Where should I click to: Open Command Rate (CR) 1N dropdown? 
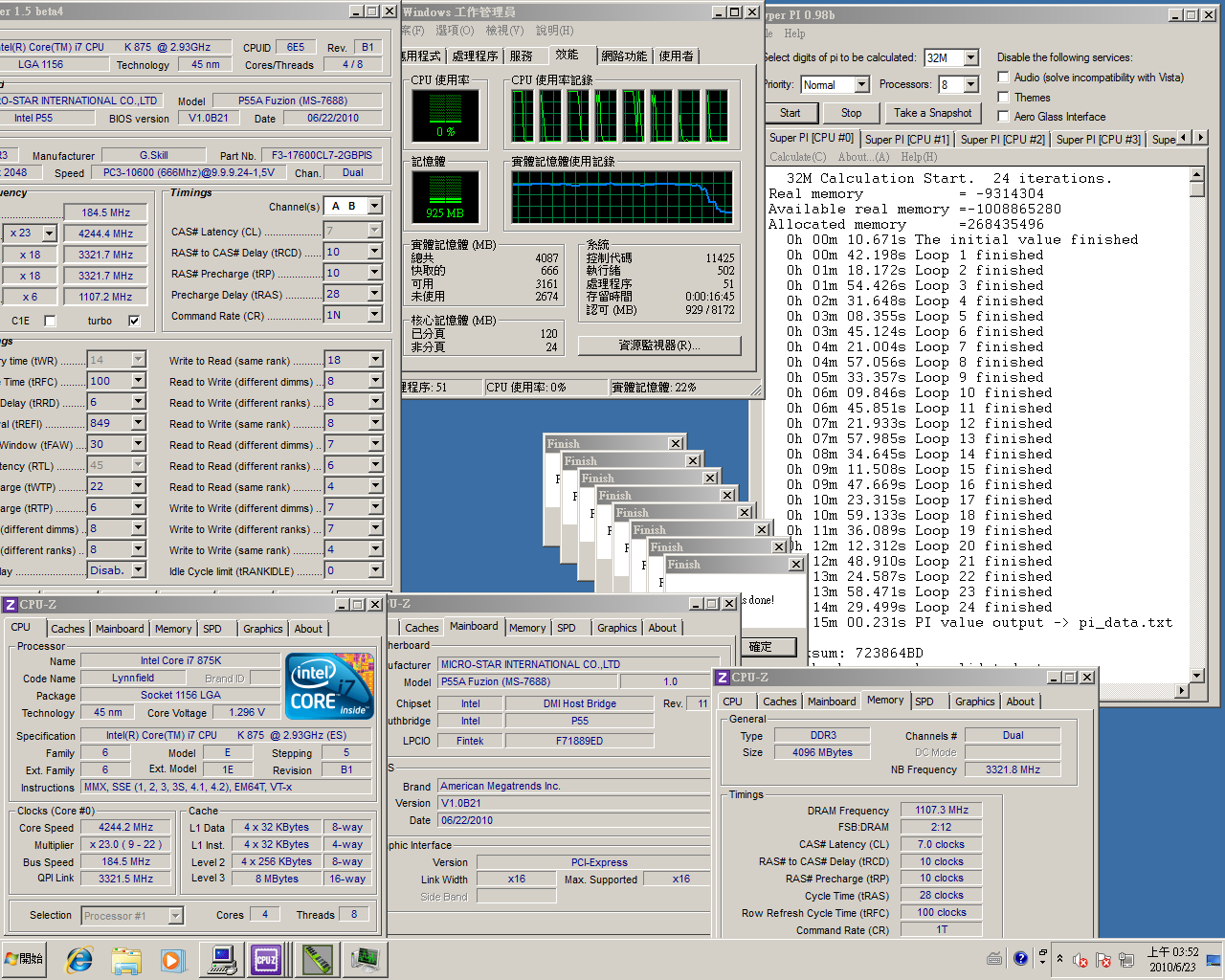(375, 315)
